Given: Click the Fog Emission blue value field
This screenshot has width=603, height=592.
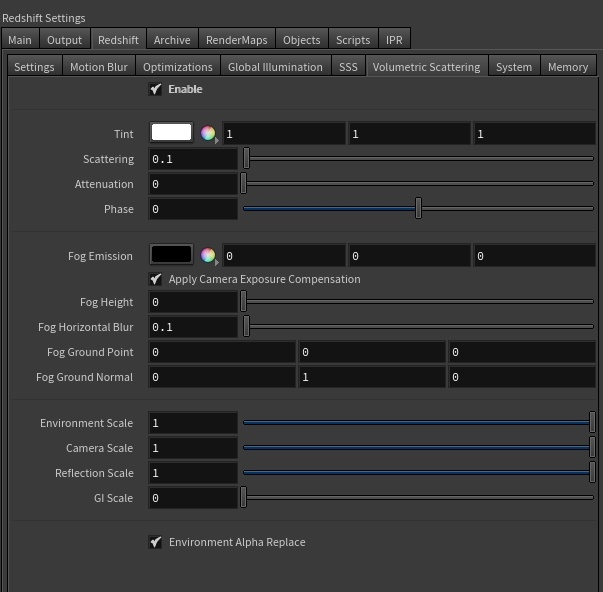Looking at the screenshot, I should click(535, 255).
